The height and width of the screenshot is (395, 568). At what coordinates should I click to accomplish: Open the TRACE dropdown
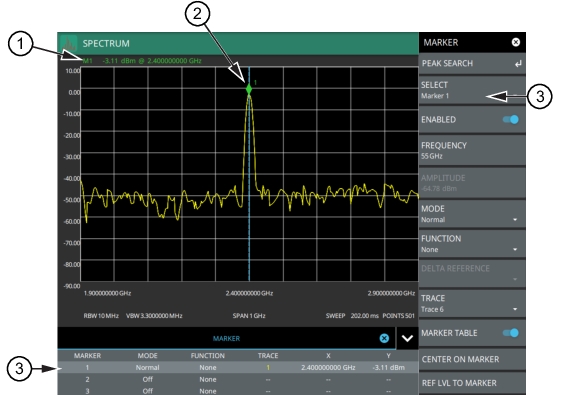coord(472,303)
